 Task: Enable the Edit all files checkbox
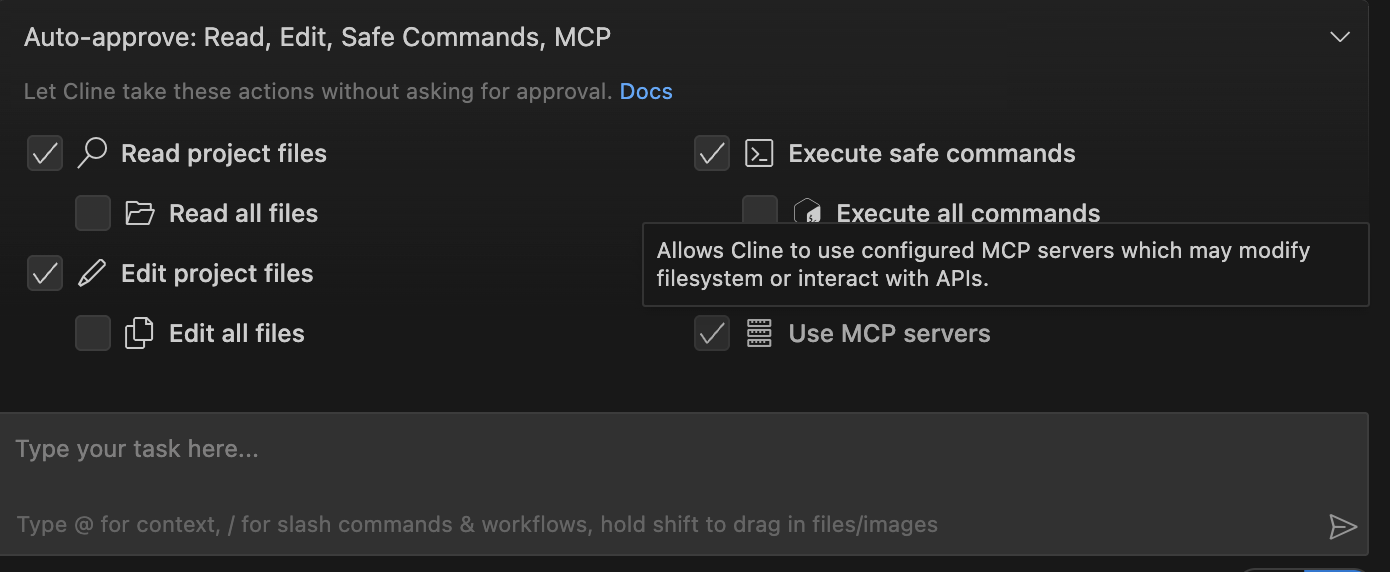tap(93, 333)
